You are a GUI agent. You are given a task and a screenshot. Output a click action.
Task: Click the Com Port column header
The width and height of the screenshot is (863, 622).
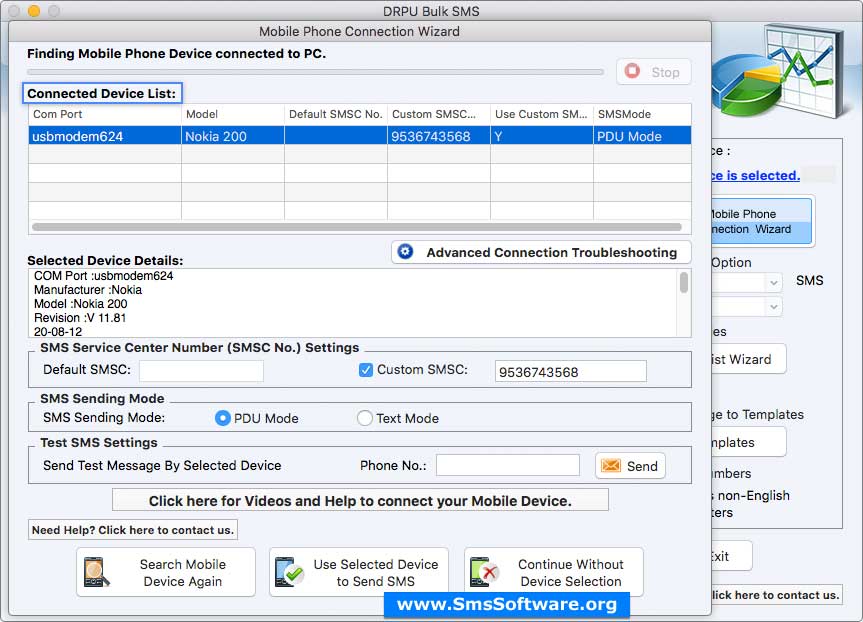[x=105, y=114]
